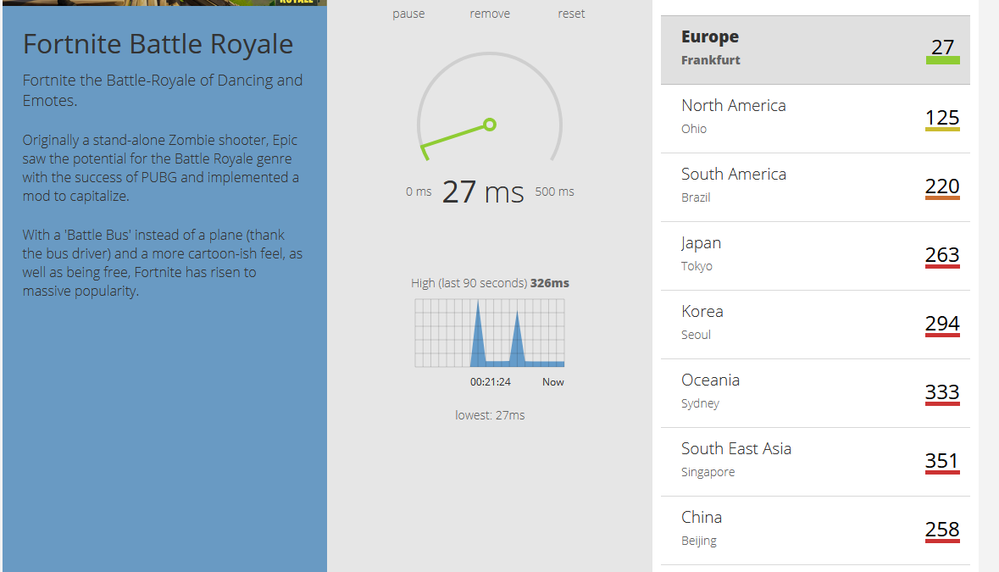Click the ping history graph
The height and width of the screenshot is (572, 999).
(x=489, y=333)
